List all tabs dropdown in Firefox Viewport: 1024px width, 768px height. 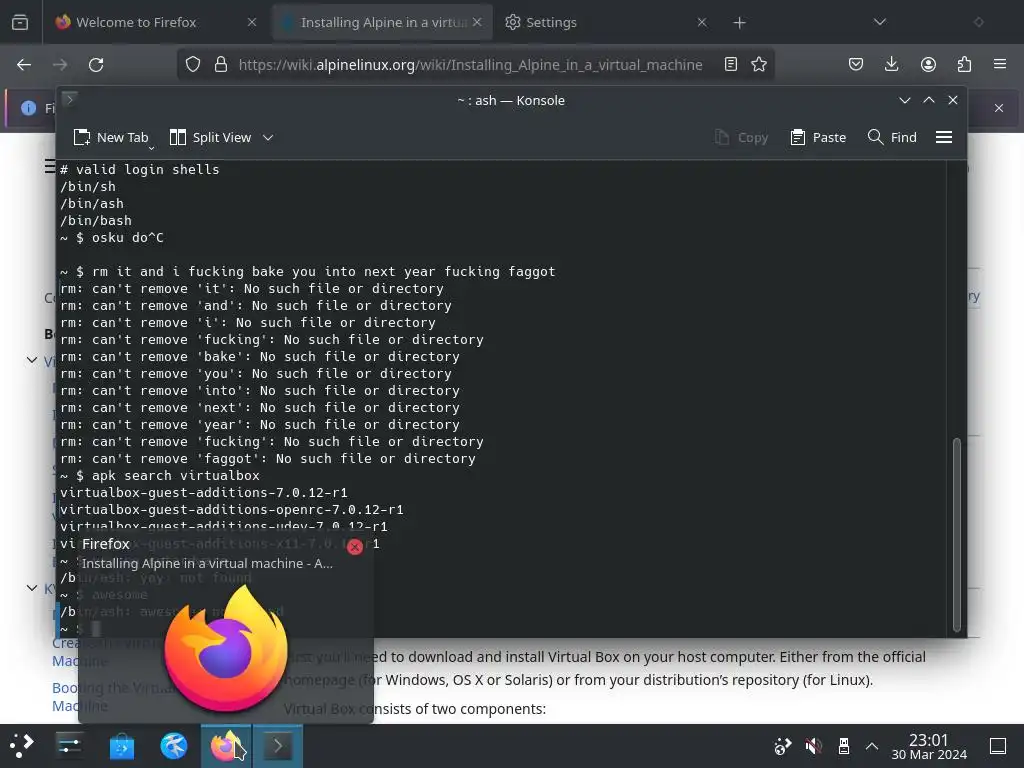click(x=880, y=22)
